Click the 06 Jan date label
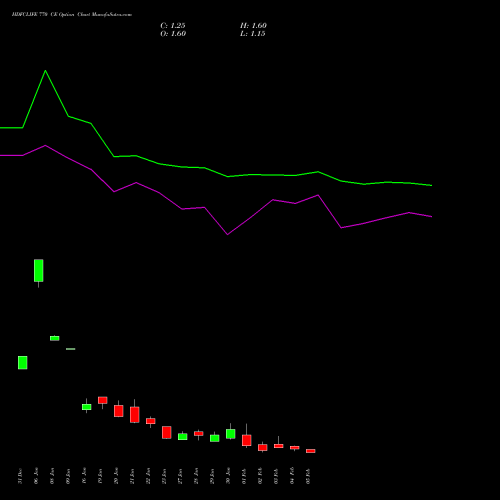500x500 pixels. point(36,476)
